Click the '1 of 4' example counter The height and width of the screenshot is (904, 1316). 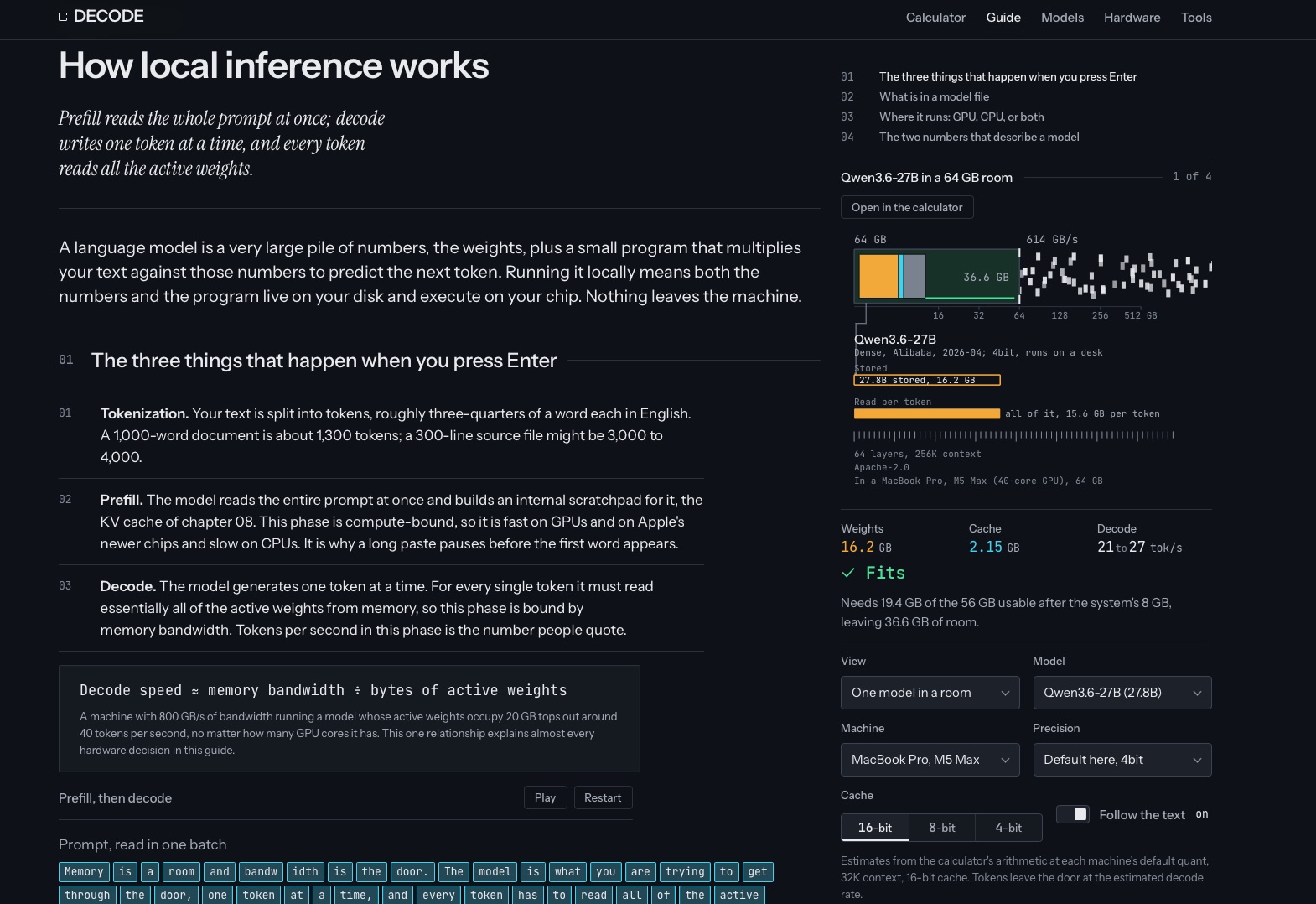click(x=1192, y=177)
